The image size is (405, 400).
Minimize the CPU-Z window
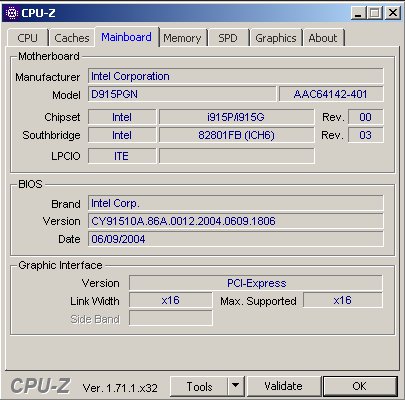(x=358, y=13)
